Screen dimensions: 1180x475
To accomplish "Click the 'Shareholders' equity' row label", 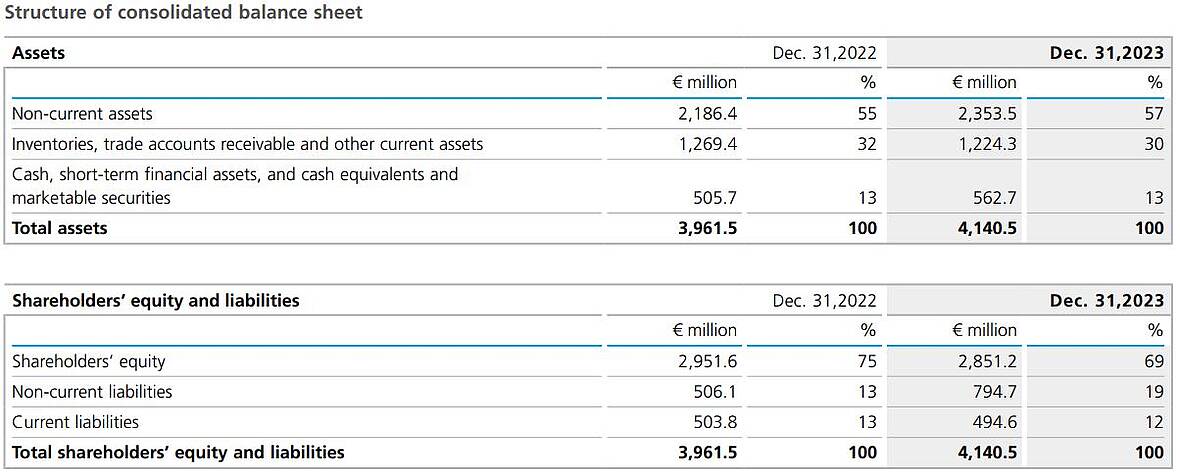I will [x=88, y=361].
